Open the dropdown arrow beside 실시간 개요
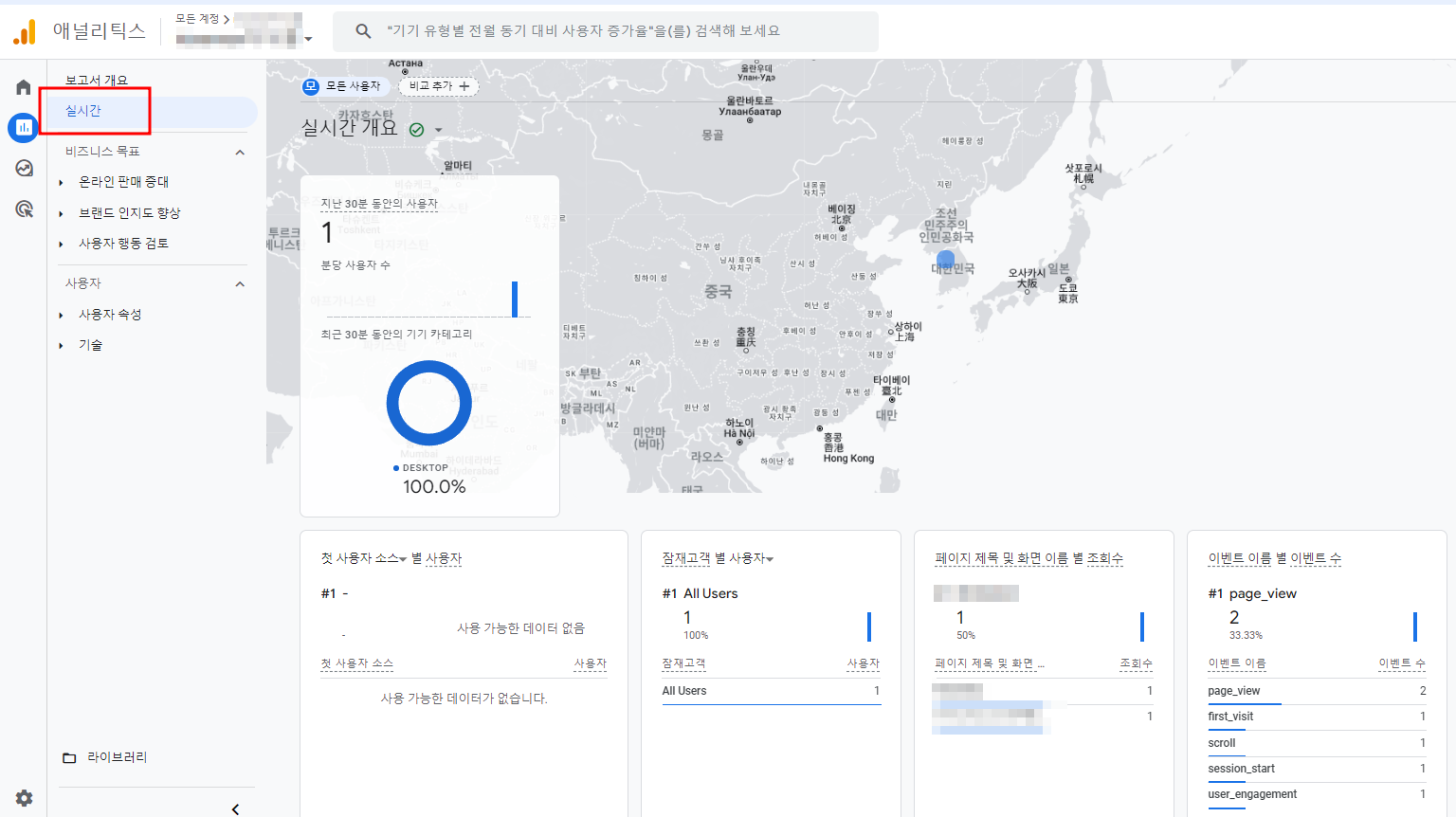Viewport: 1456px width, 817px height. click(x=439, y=130)
